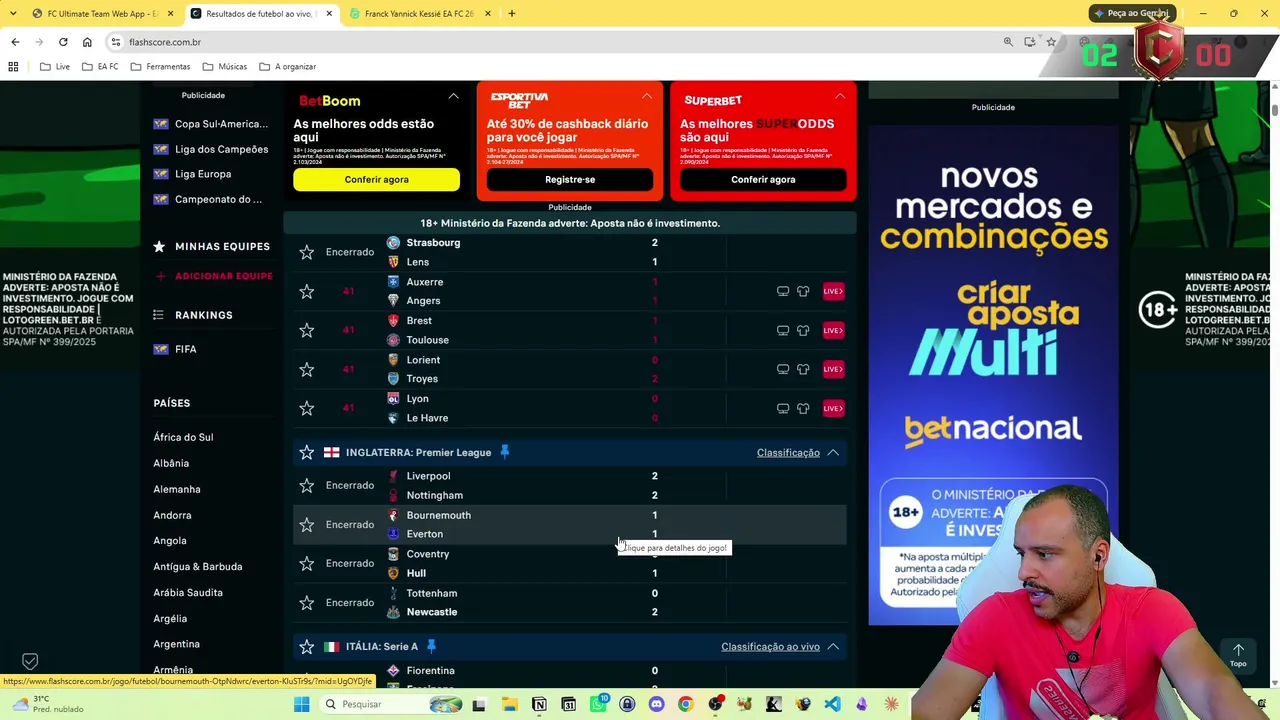1280x720 pixels.
Task: Click Superbet 'Conferir agora' button
Action: (x=763, y=179)
